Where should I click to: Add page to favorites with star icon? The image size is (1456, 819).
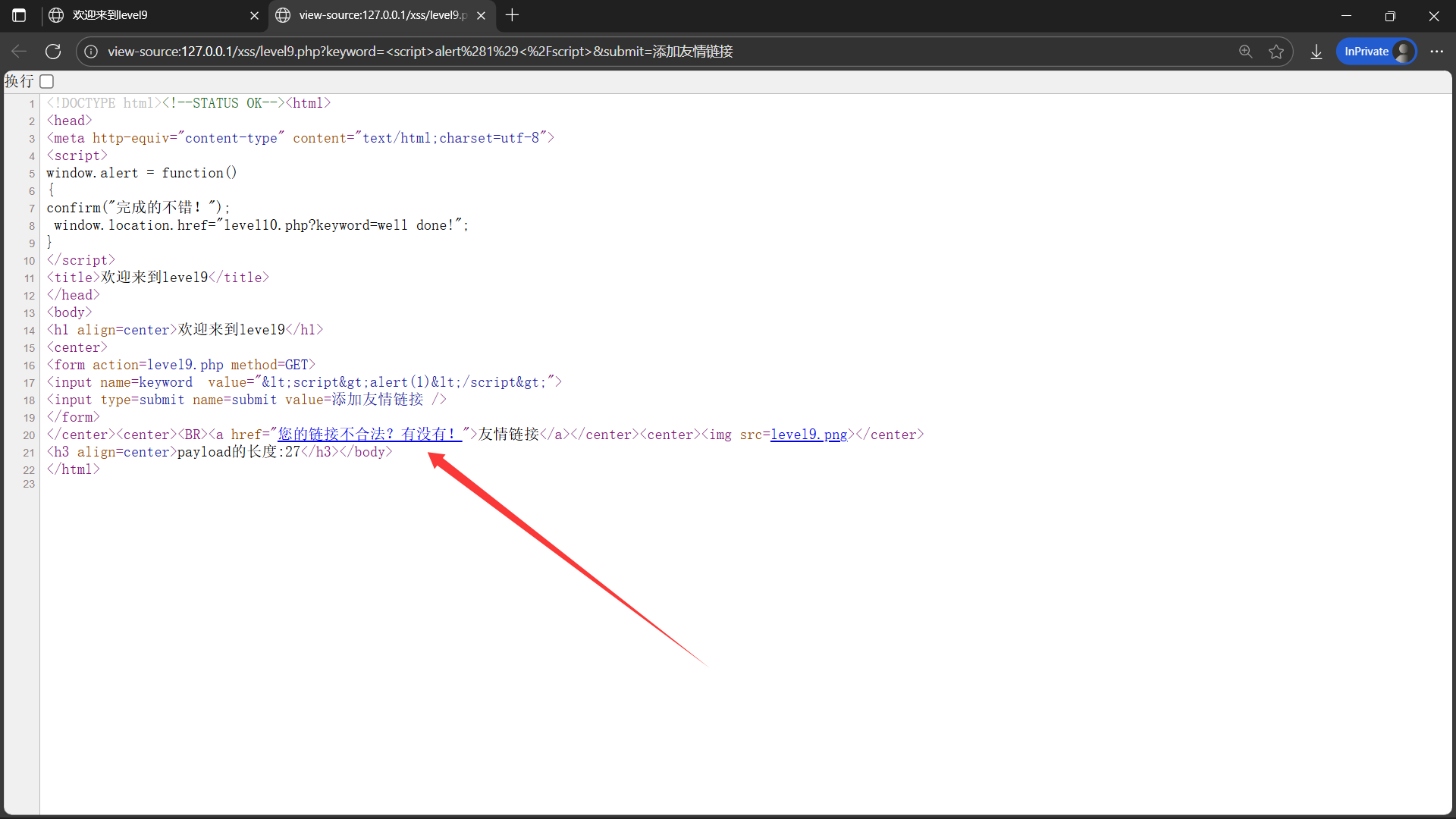pyautogui.click(x=1276, y=52)
